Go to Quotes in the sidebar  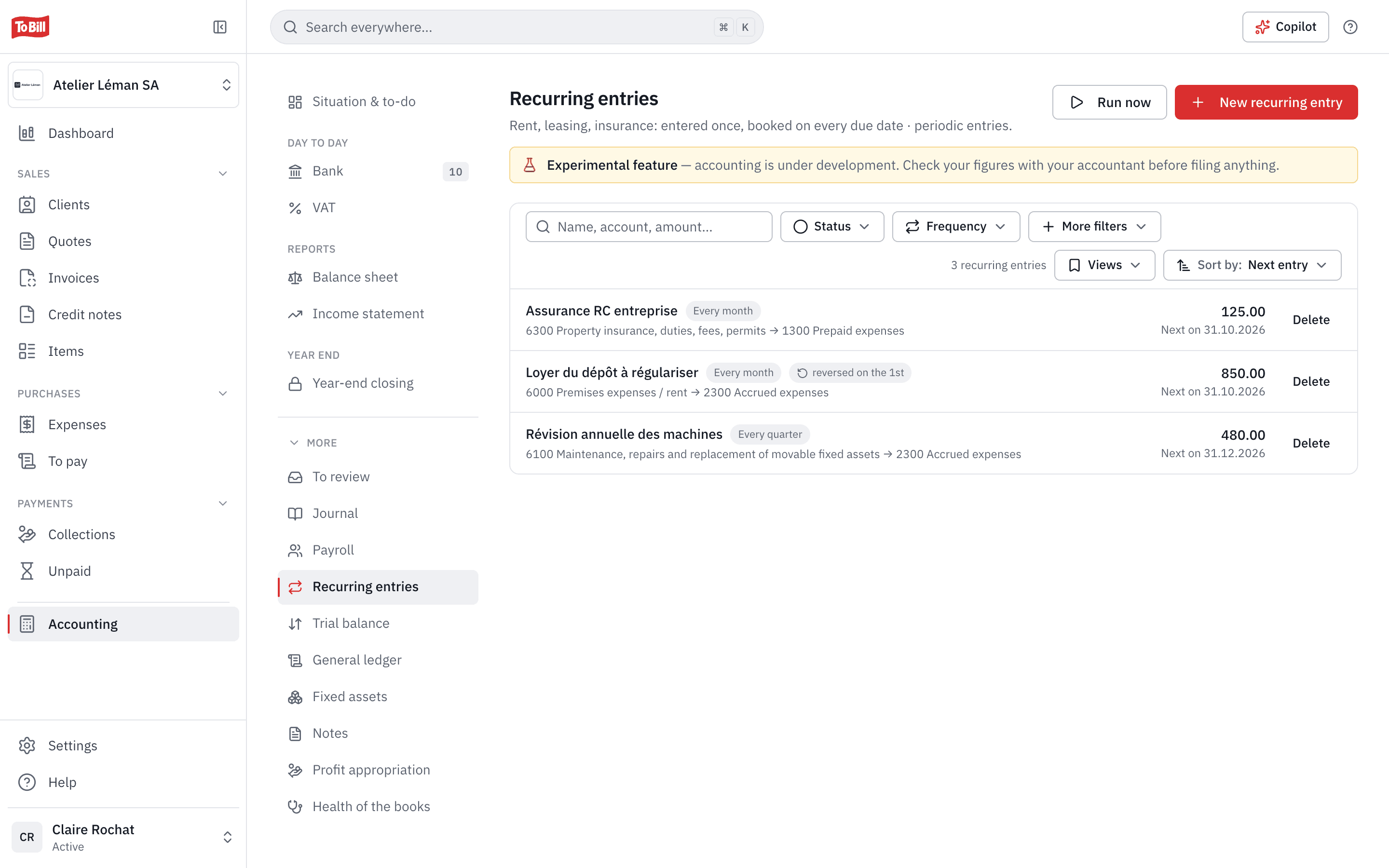coord(123,241)
